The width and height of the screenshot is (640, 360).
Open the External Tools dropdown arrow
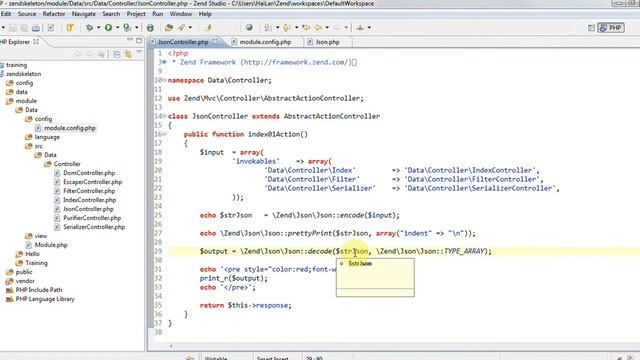136,28
